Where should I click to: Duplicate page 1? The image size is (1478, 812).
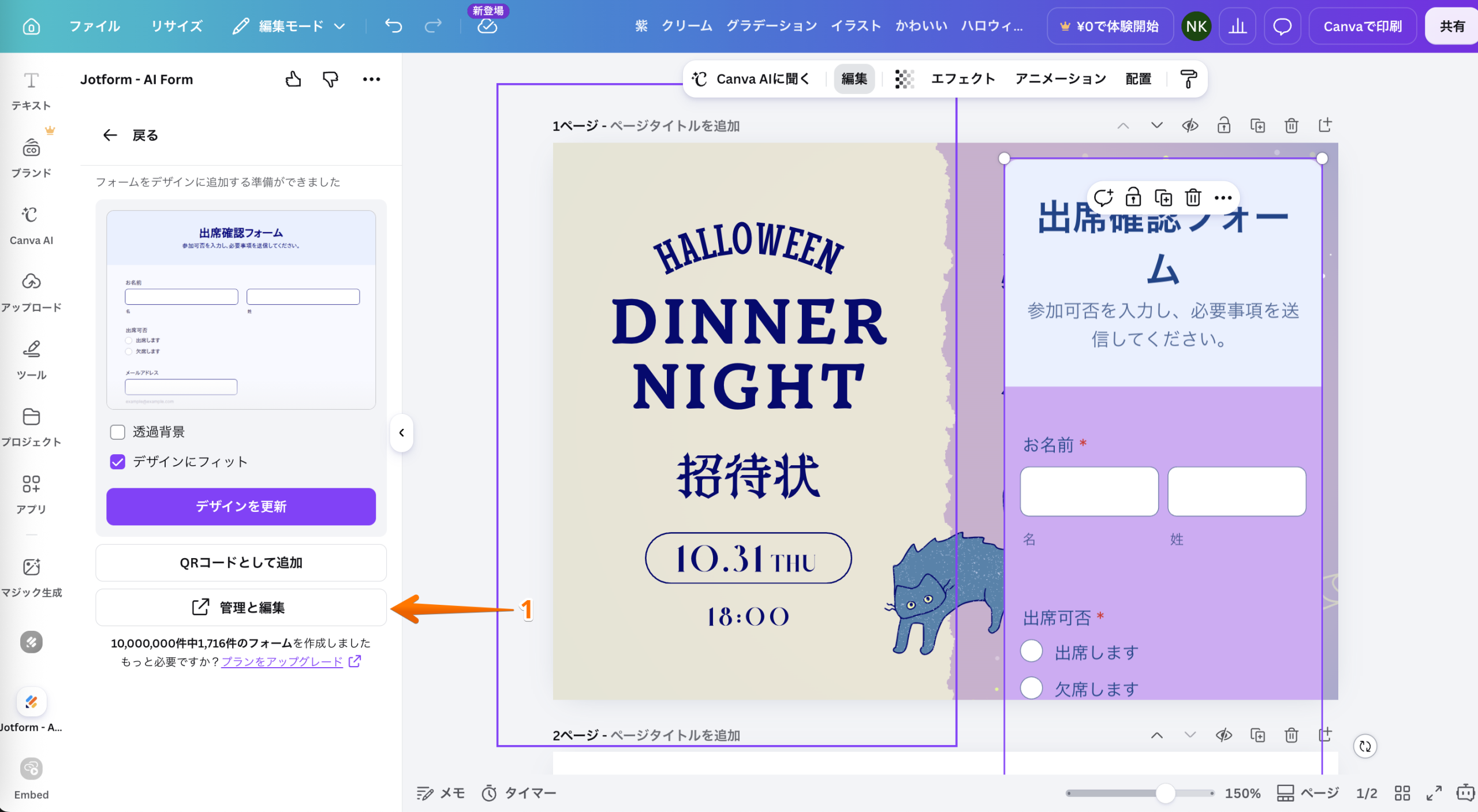tap(1257, 125)
